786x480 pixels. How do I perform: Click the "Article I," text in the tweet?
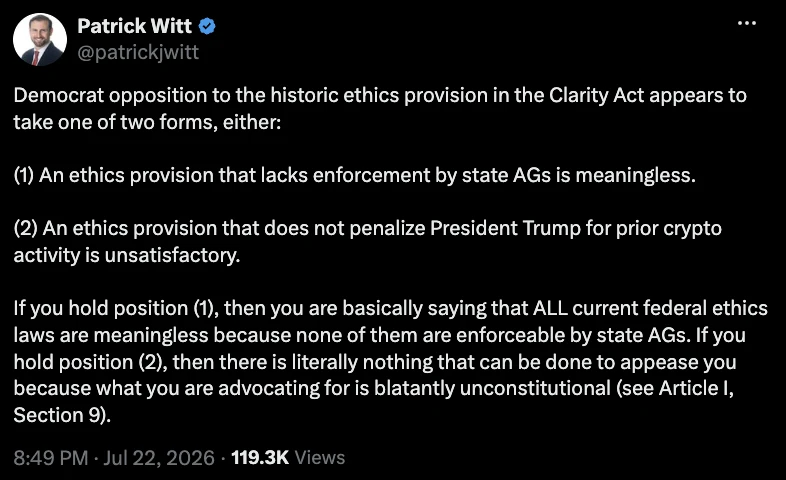point(696,388)
